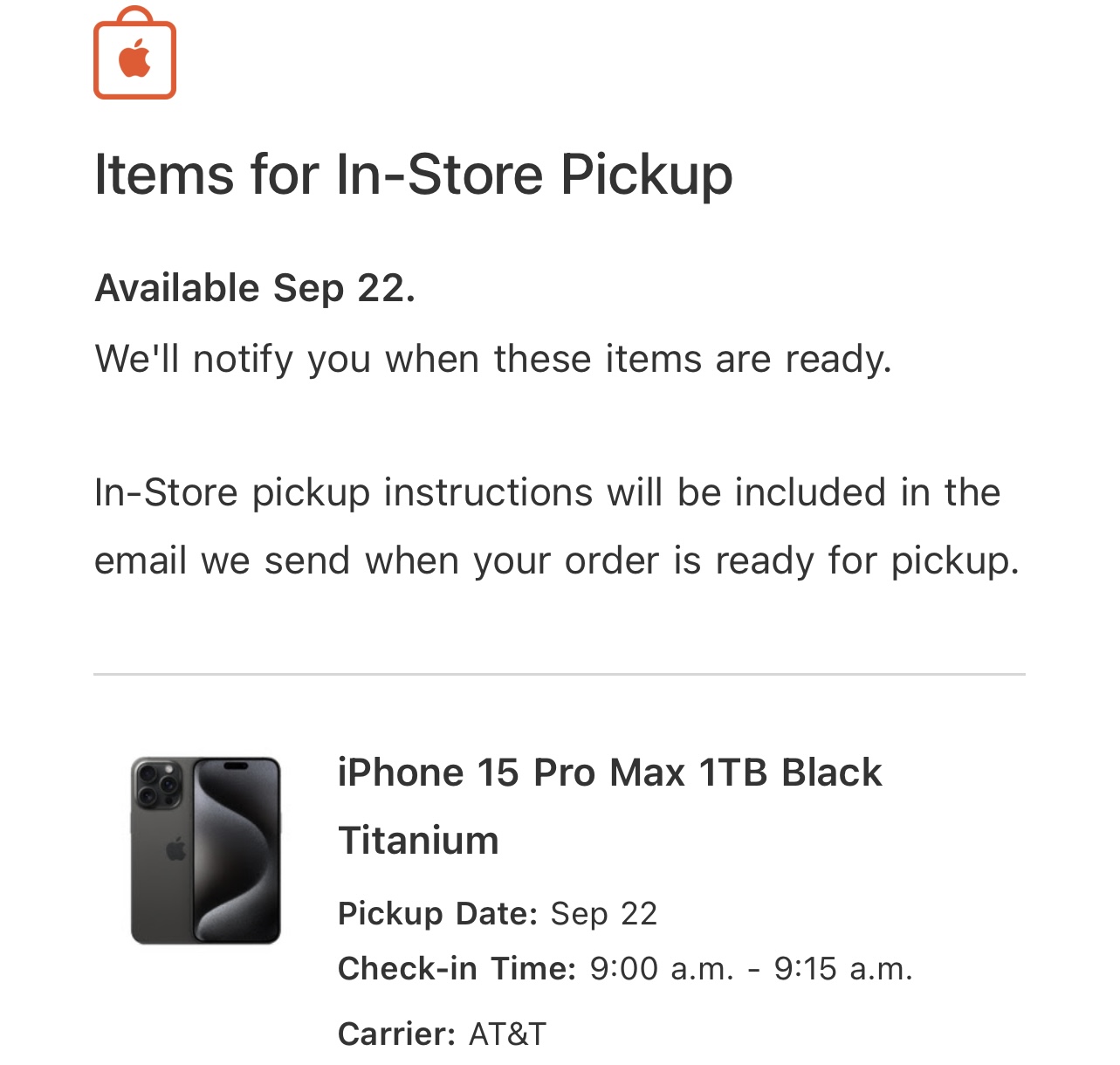The height and width of the screenshot is (1065, 1120).
Task: Click the Apple logo on the iPhone's back
Action: coord(176,849)
